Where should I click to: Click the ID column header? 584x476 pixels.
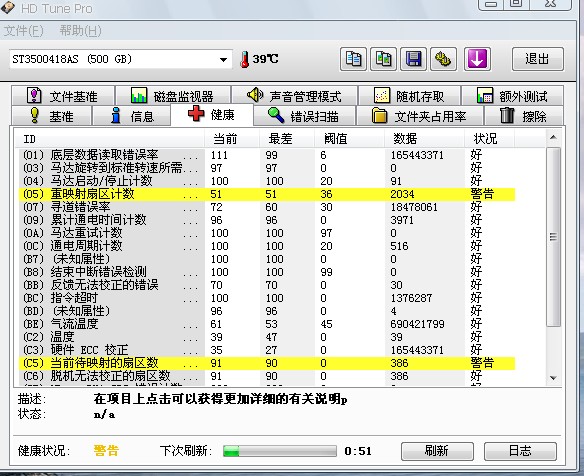coord(110,139)
